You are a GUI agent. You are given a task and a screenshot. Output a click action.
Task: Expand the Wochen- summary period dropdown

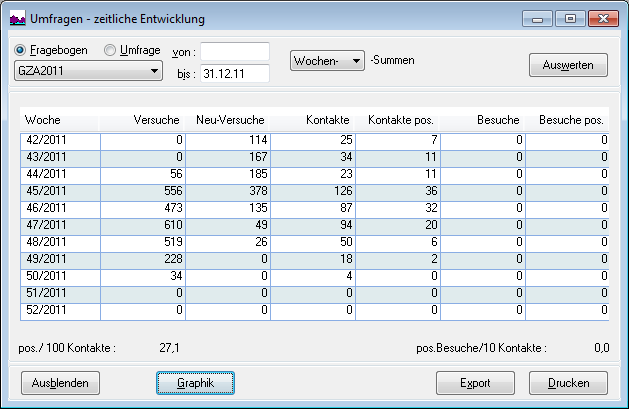coord(327,61)
